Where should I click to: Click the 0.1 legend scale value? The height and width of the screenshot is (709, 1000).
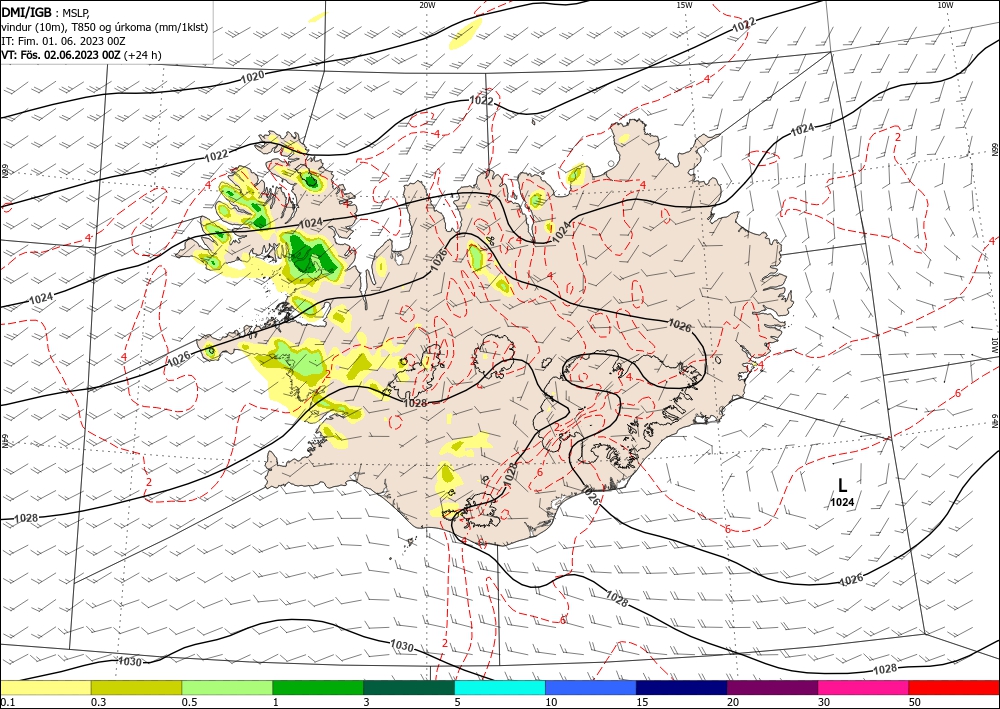coord(8,702)
